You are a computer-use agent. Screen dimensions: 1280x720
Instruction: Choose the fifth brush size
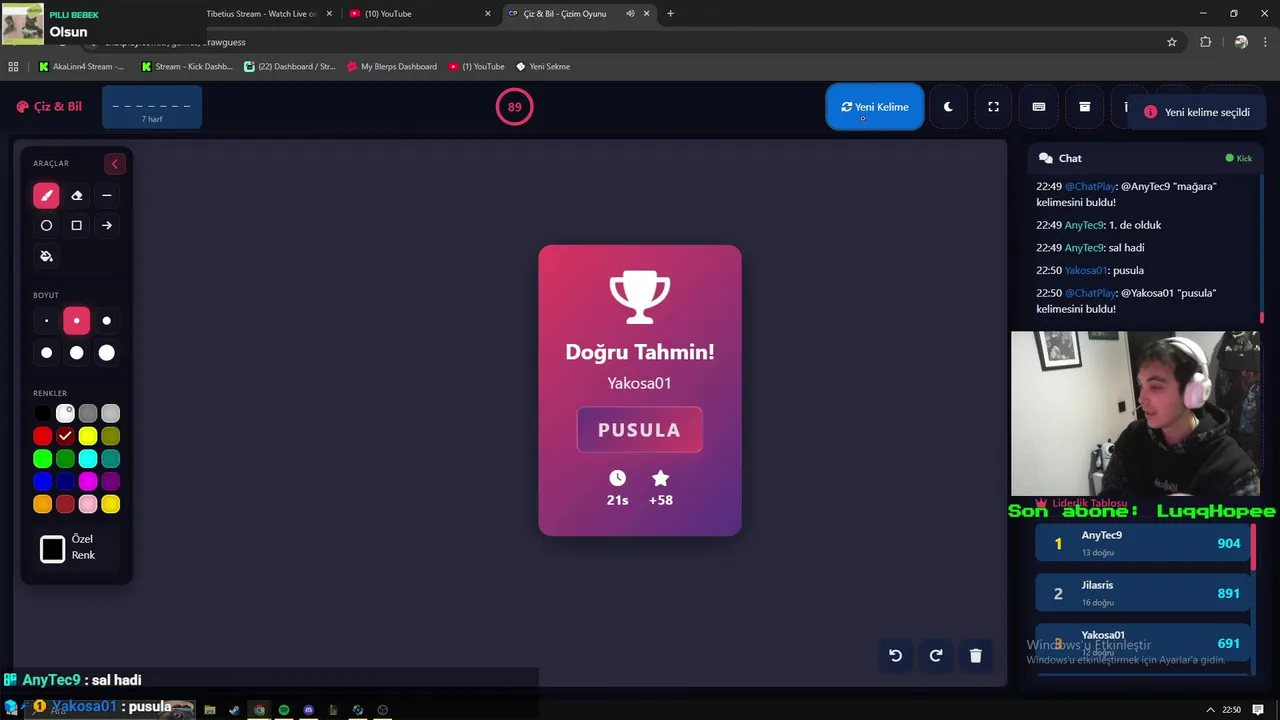click(x=76, y=353)
